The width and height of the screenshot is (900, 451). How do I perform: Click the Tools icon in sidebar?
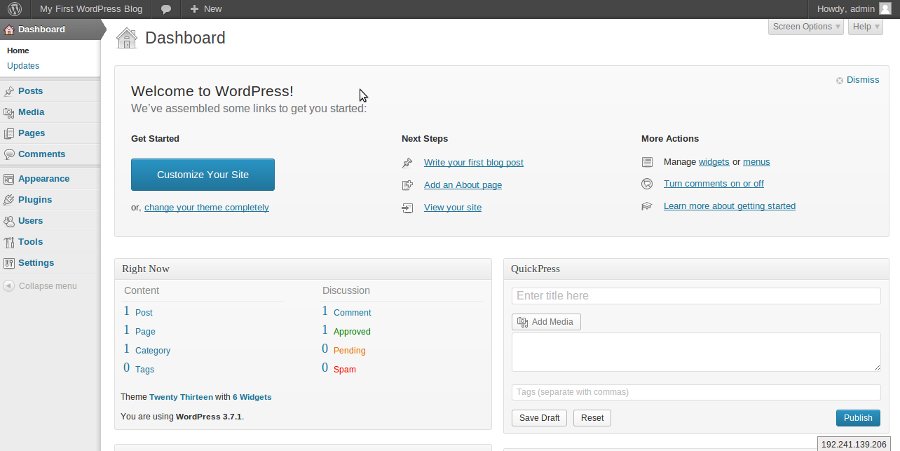click(9, 242)
